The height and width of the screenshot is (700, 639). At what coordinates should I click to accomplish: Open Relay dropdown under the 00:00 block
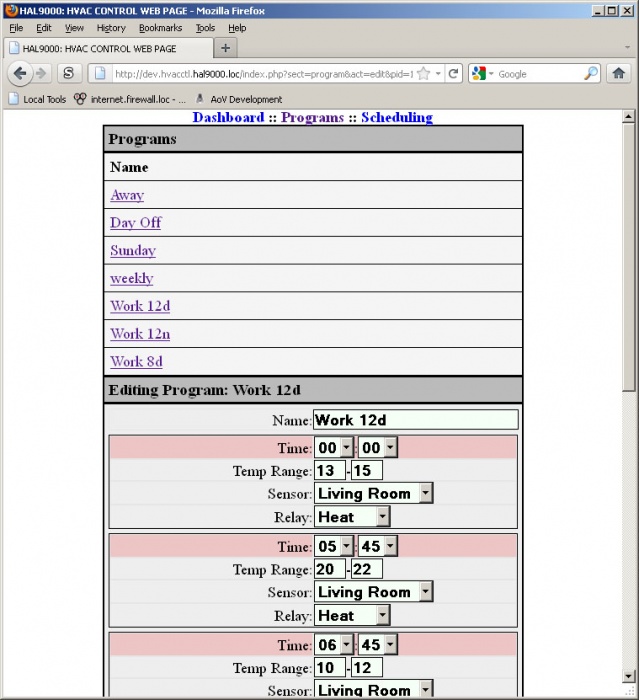point(352,517)
